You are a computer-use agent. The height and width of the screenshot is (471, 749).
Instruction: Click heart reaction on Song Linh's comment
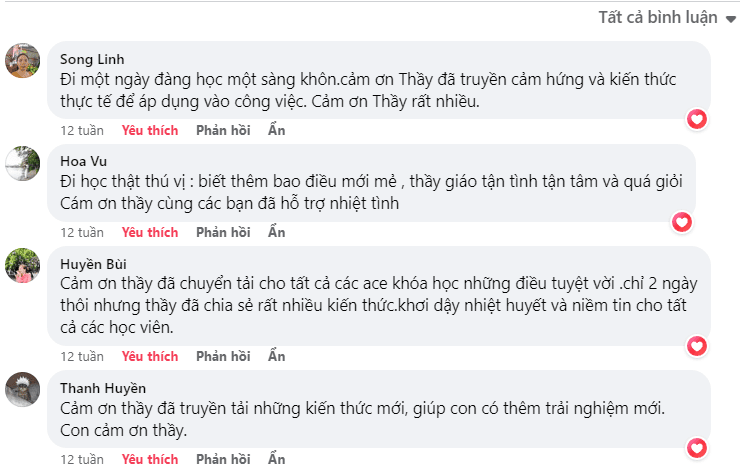(697, 119)
